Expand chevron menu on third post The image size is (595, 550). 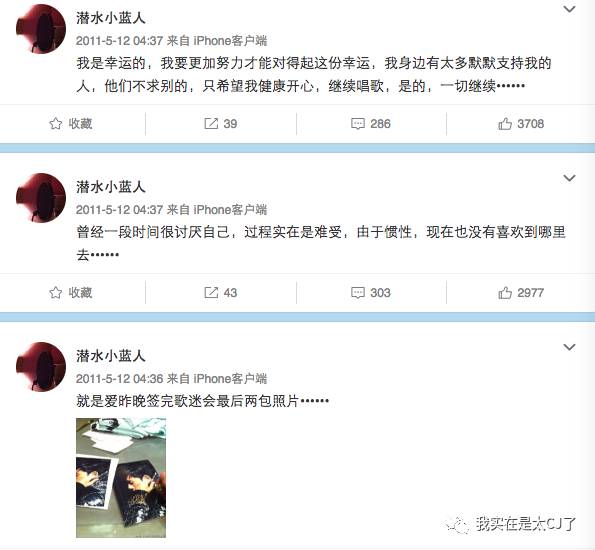(569, 347)
